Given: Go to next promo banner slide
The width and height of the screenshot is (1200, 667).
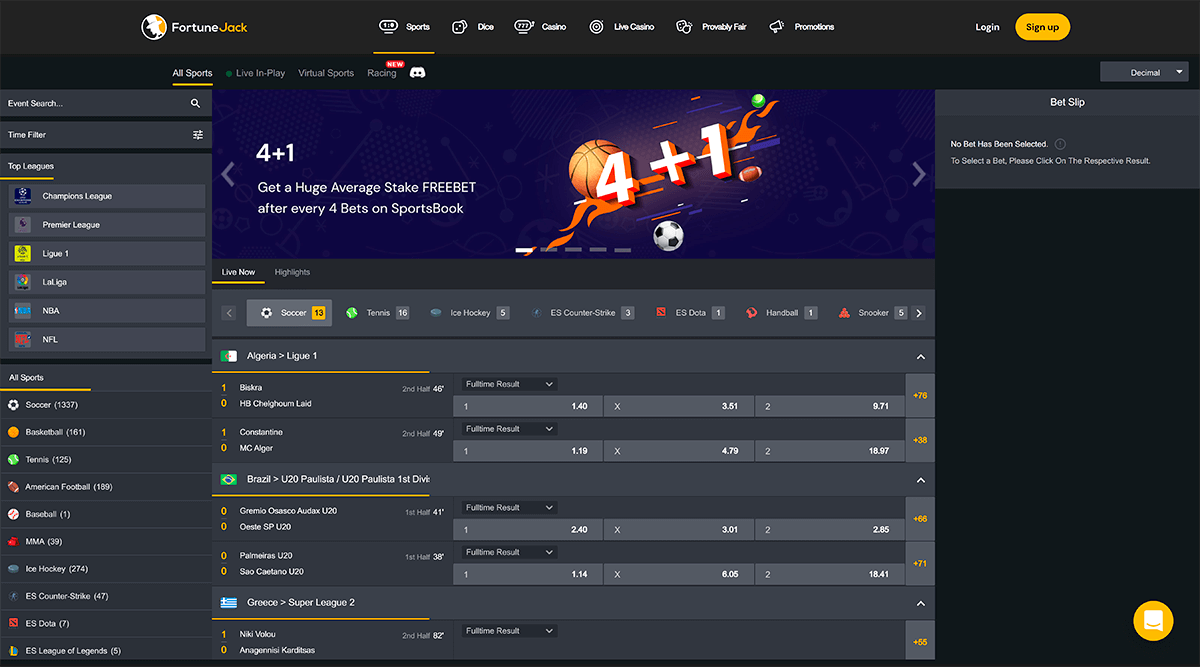Looking at the screenshot, I should point(919,174).
